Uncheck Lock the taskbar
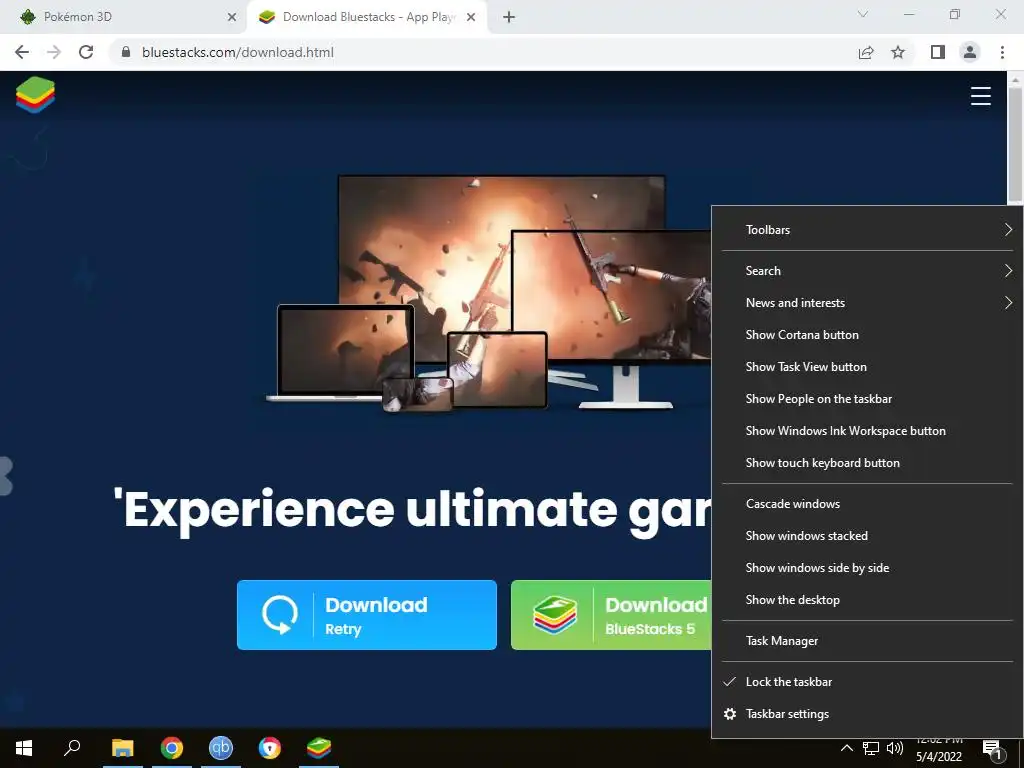Viewport: 1024px width, 768px height. click(867, 682)
